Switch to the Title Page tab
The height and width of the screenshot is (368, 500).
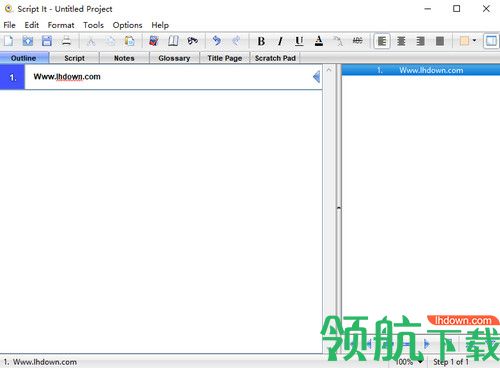pos(225,58)
